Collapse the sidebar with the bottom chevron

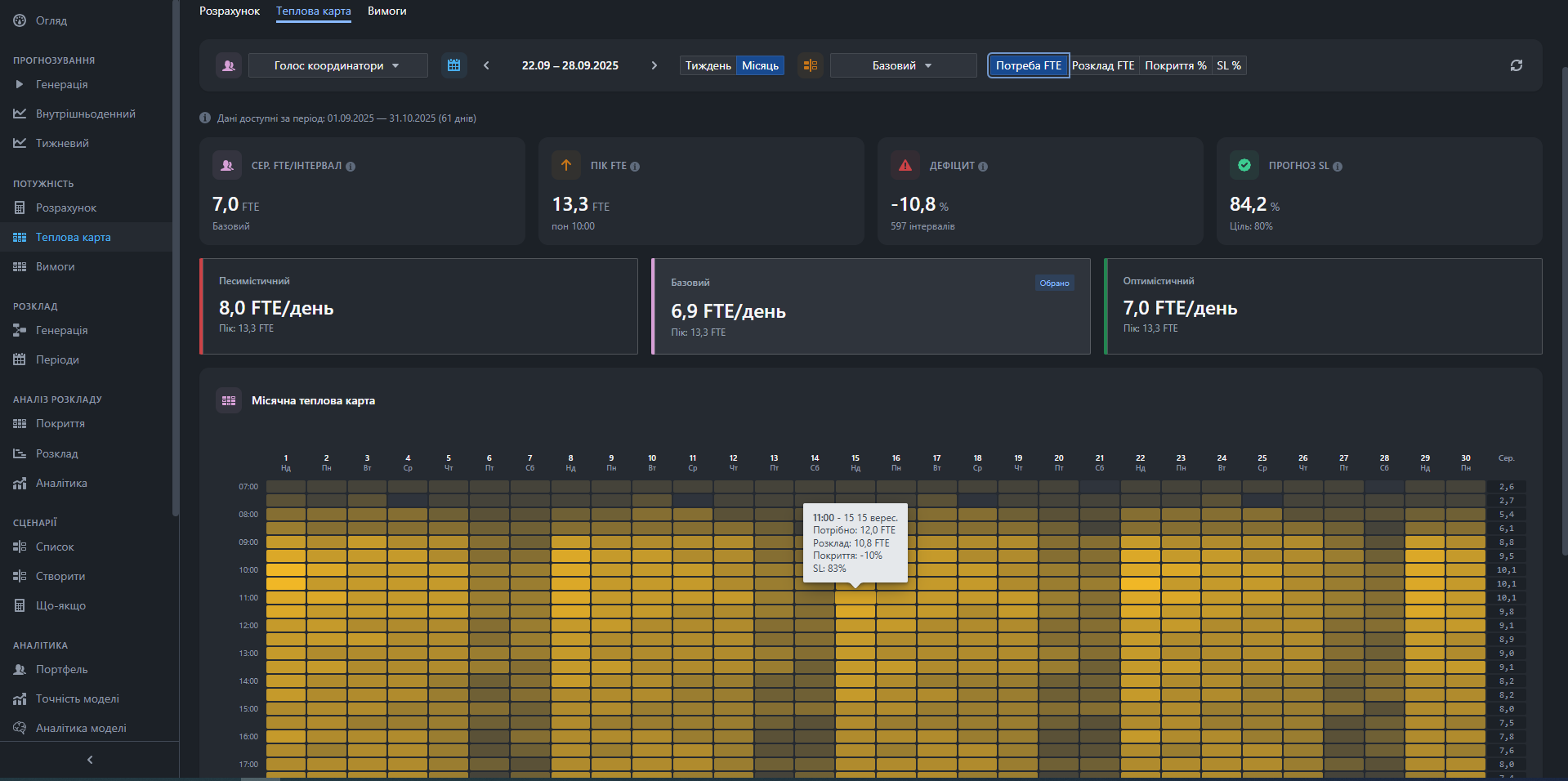[90, 760]
